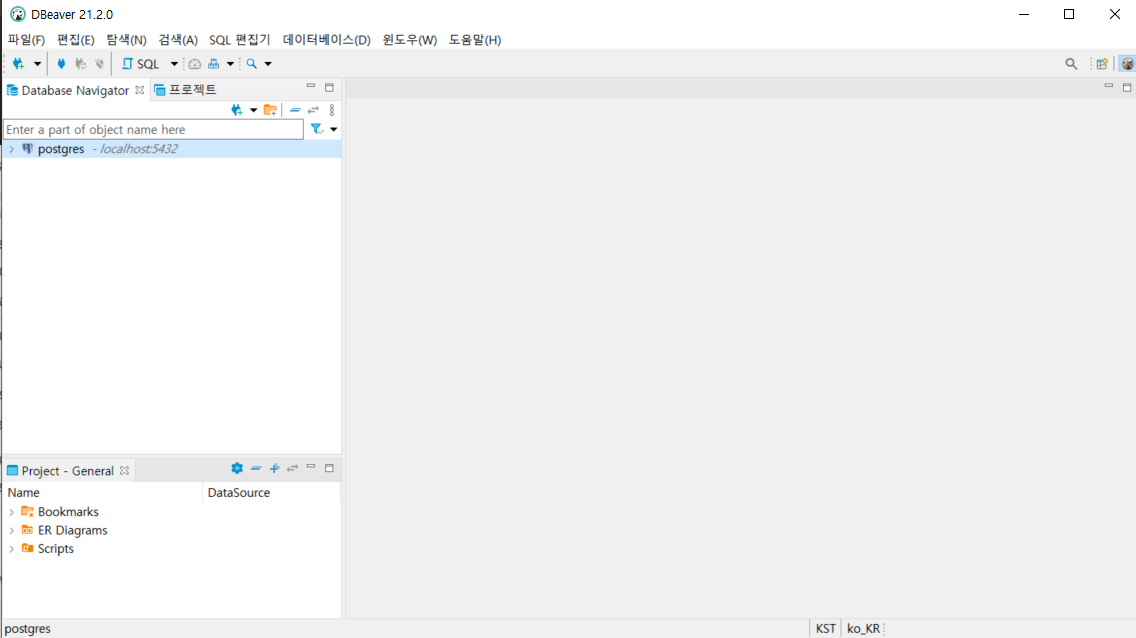Maximize the Database Navigator panel
1136x638 pixels.
coord(329,88)
